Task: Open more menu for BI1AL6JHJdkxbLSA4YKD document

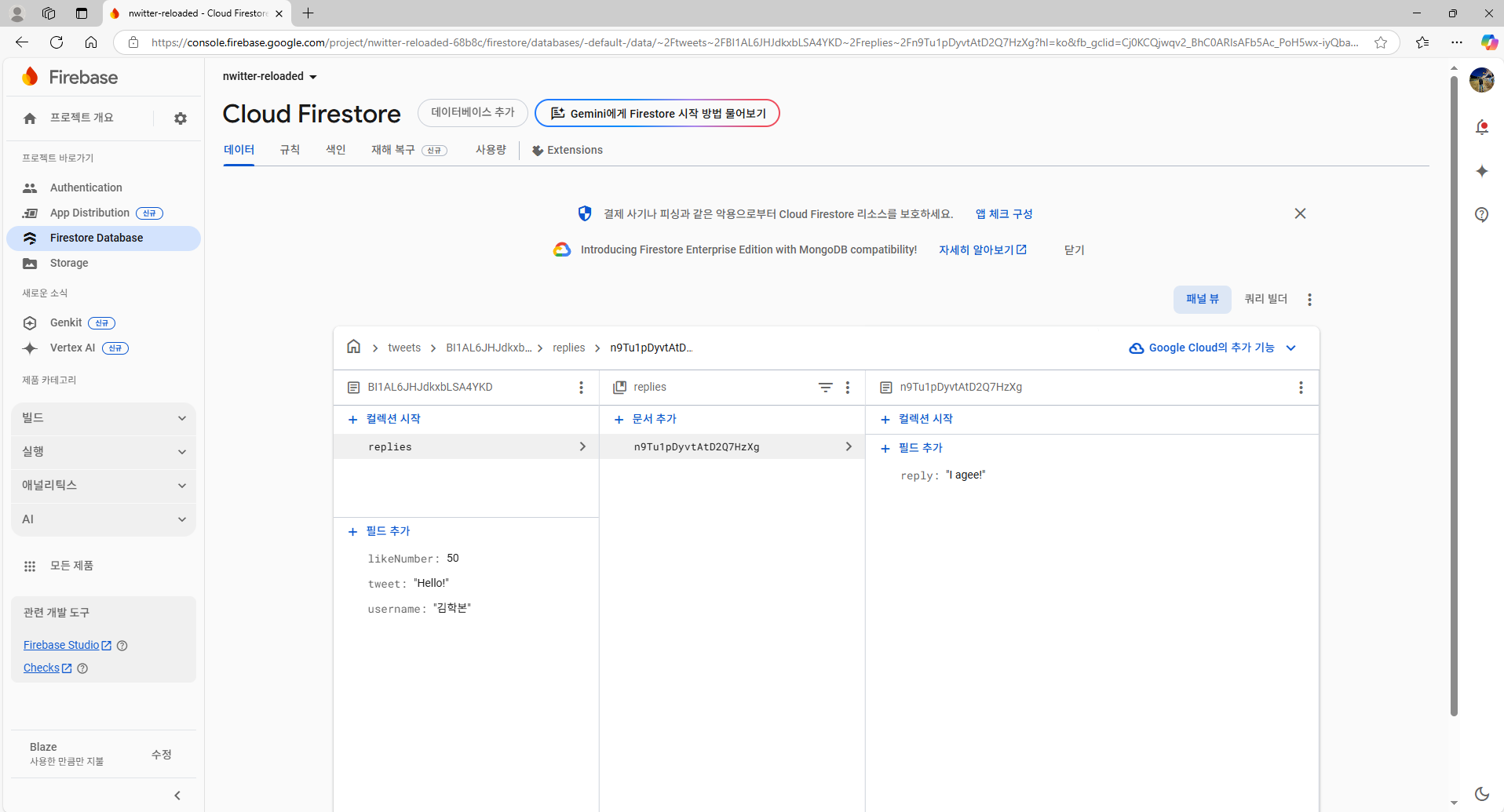Action: pyautogui.click(x=581, y=388)
